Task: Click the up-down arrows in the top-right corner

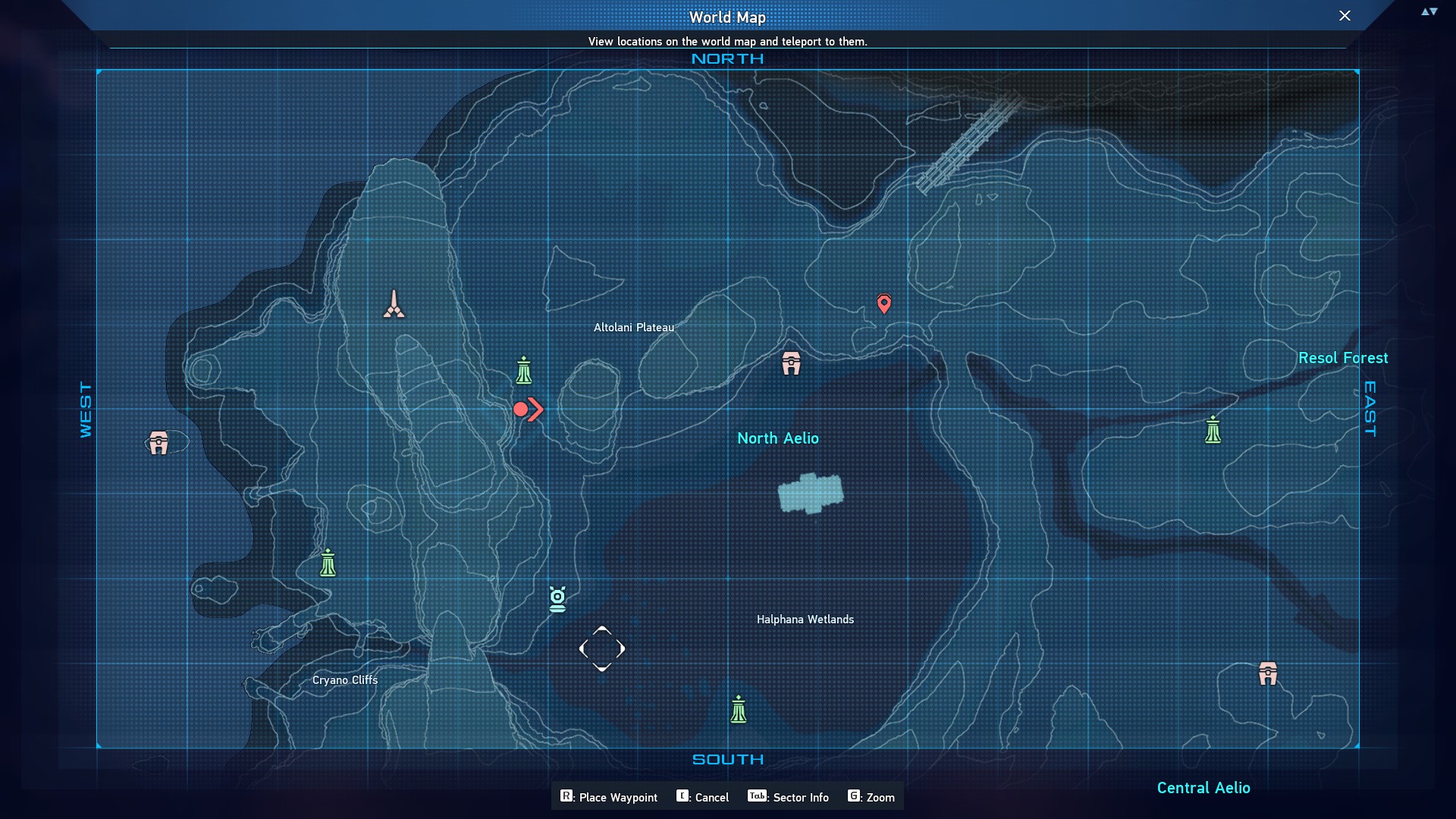Action: click(1429, 12)
